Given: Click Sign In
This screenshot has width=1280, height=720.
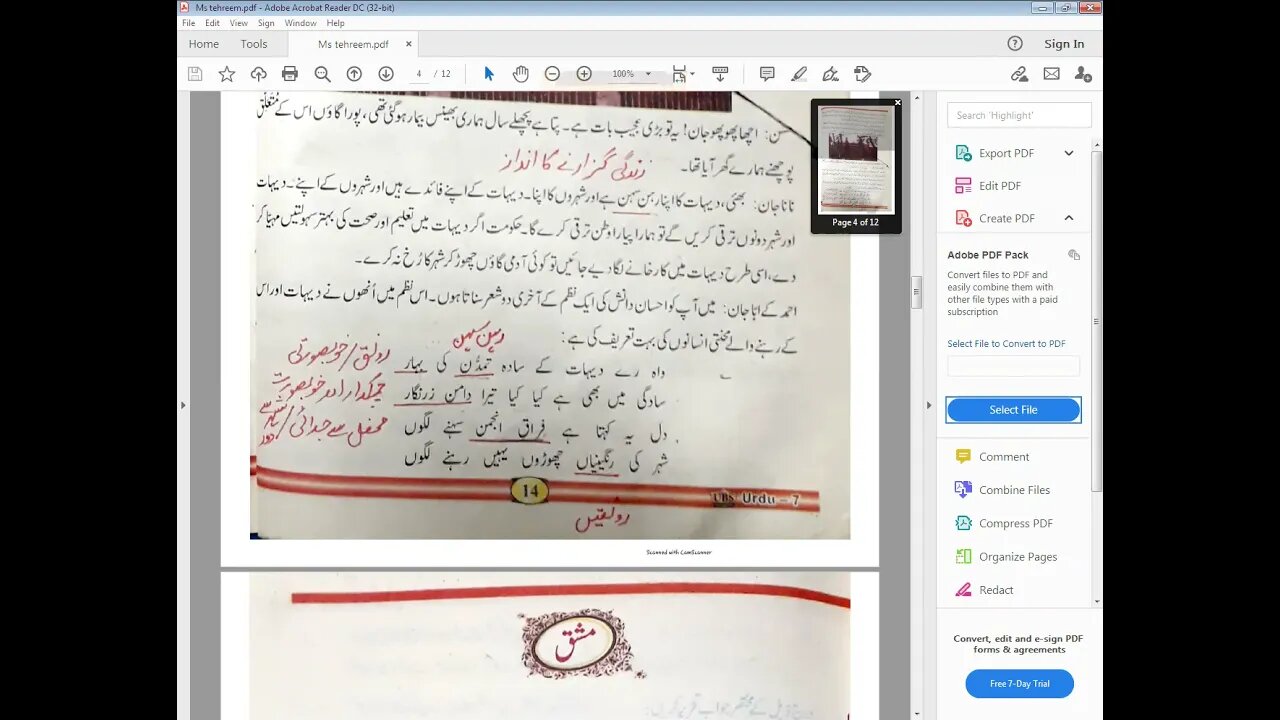Looking at the screenshot, I should (1064, 44).
